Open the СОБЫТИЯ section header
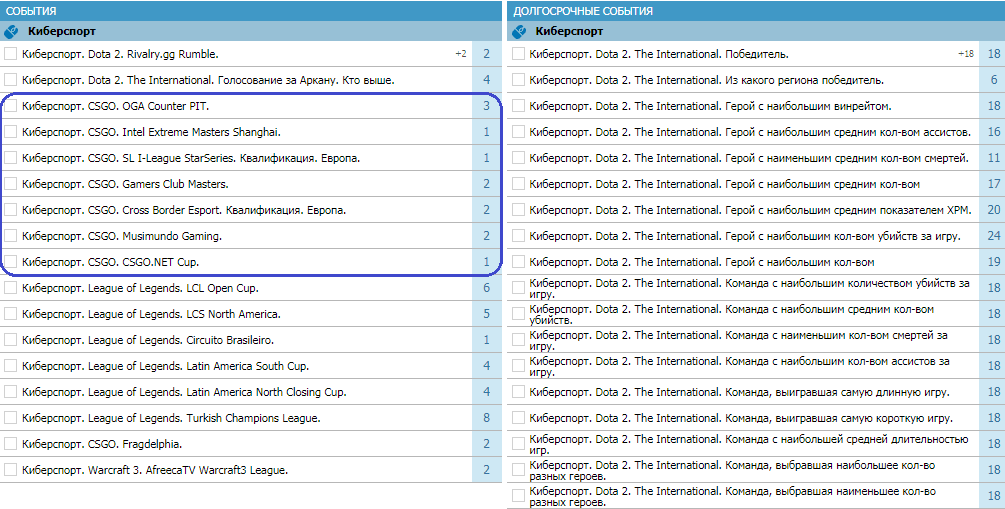 click(x=251, y=11)
